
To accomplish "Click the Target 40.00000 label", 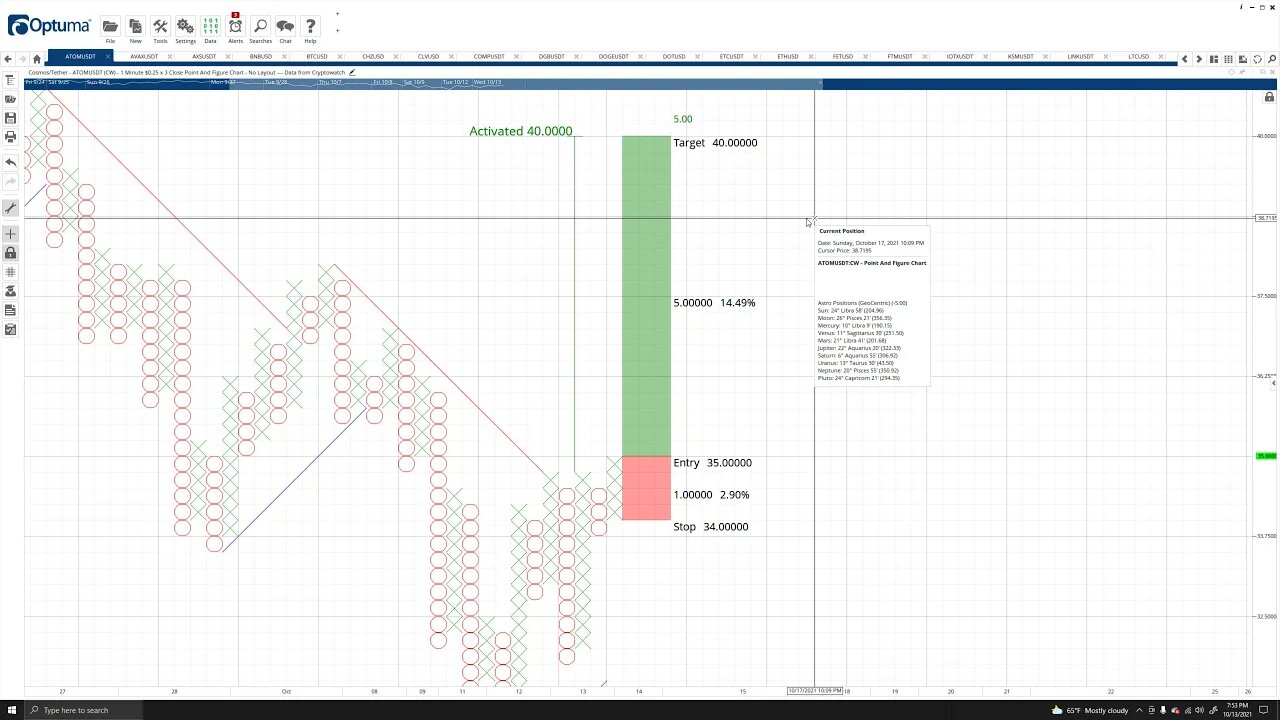I will [715, 143].
